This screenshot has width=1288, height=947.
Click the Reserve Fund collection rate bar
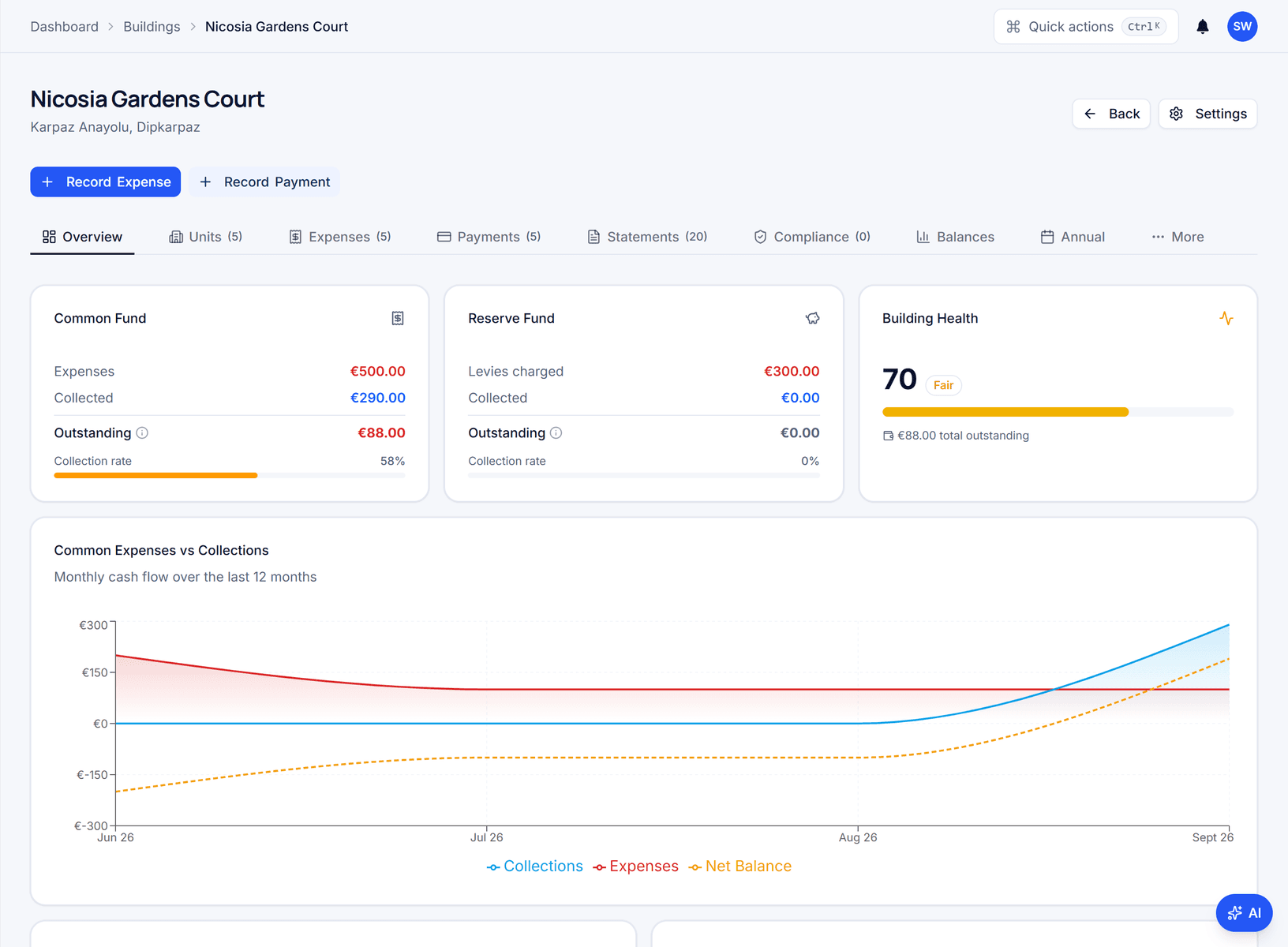pyautogui.click(x=644, y=475)
